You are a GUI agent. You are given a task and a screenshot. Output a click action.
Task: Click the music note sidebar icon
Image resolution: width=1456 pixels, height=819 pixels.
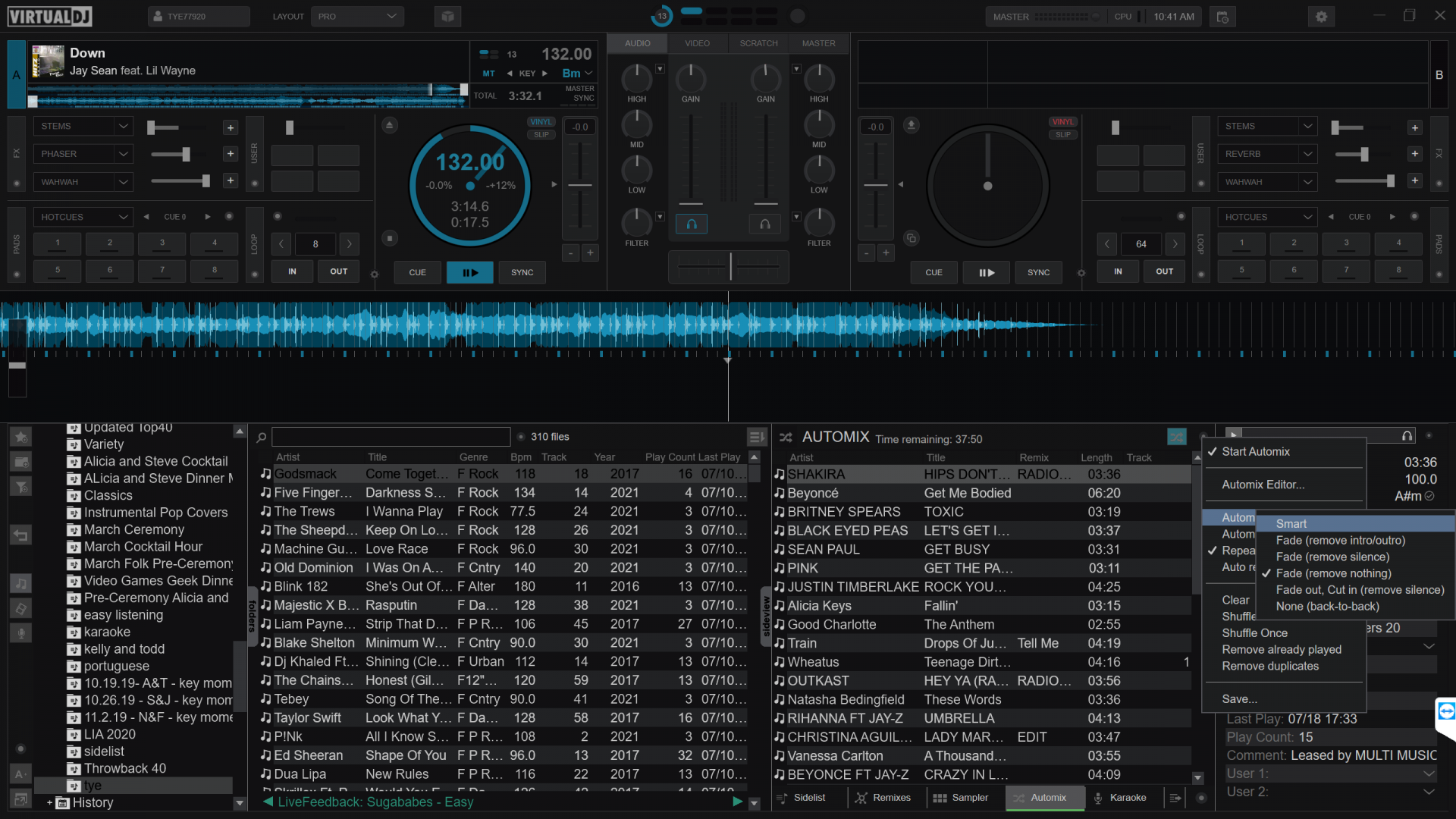tap(21, 583)
